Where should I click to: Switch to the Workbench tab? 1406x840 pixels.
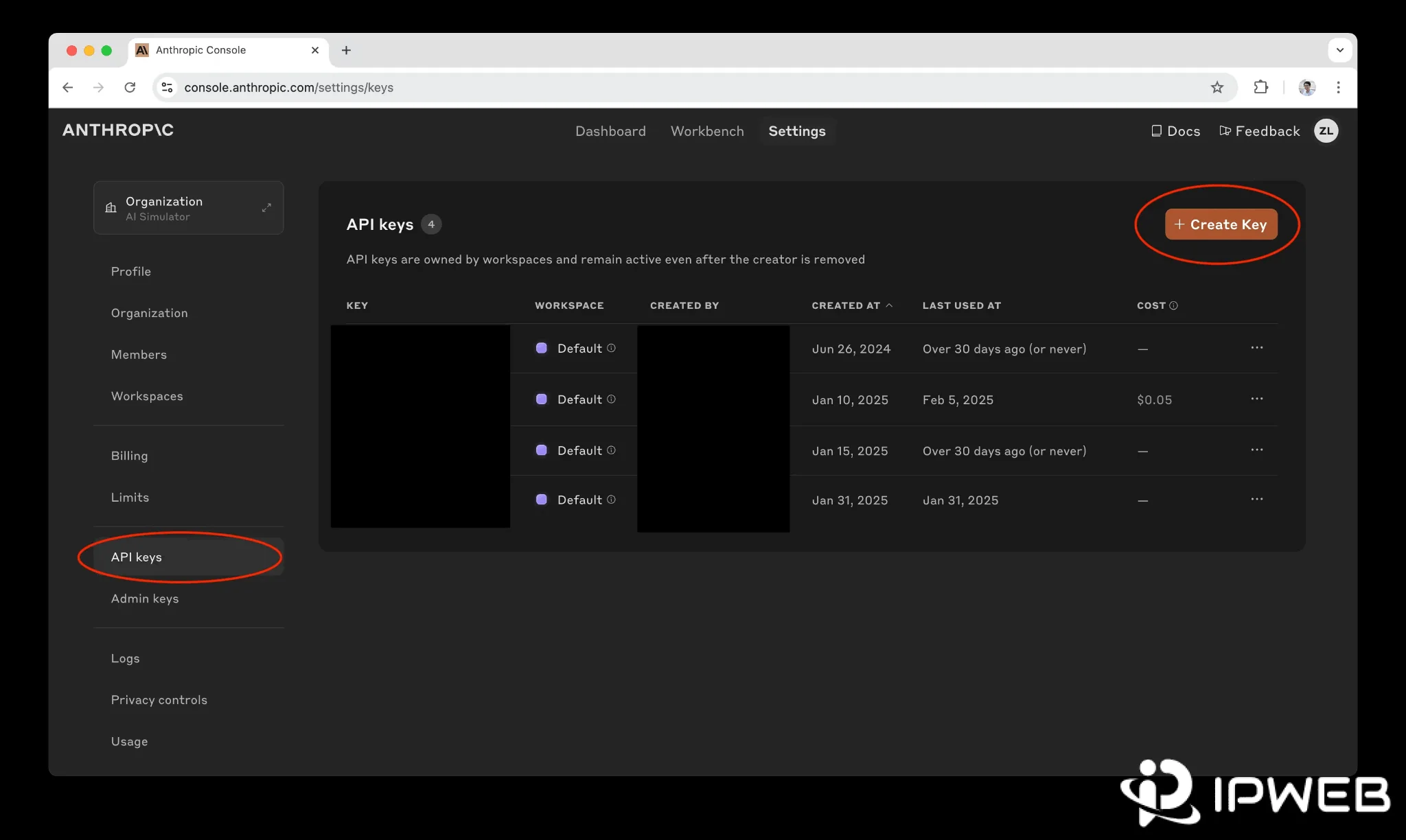point(707,131)
